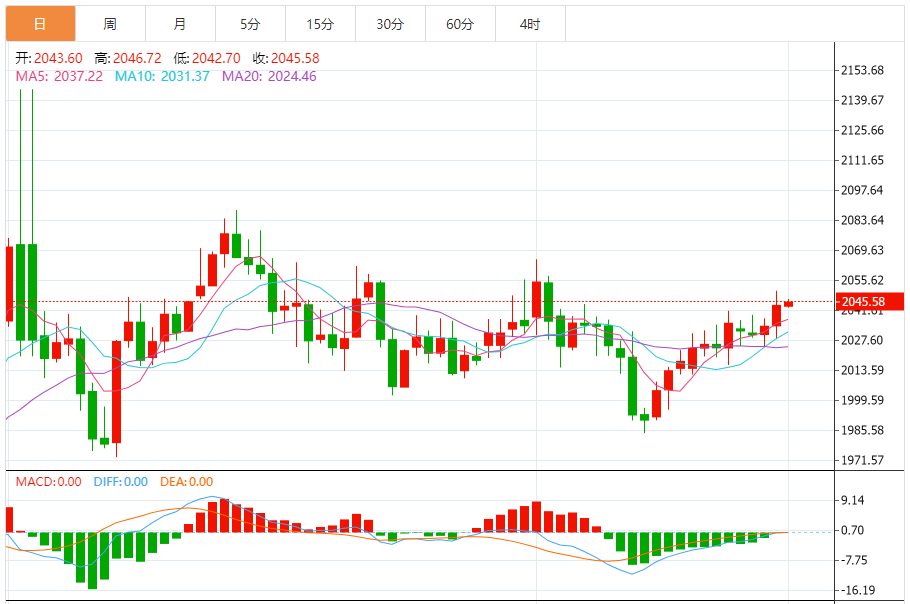
Task: Click the DEA:0.00 indicator label
Action: [186, 482]
